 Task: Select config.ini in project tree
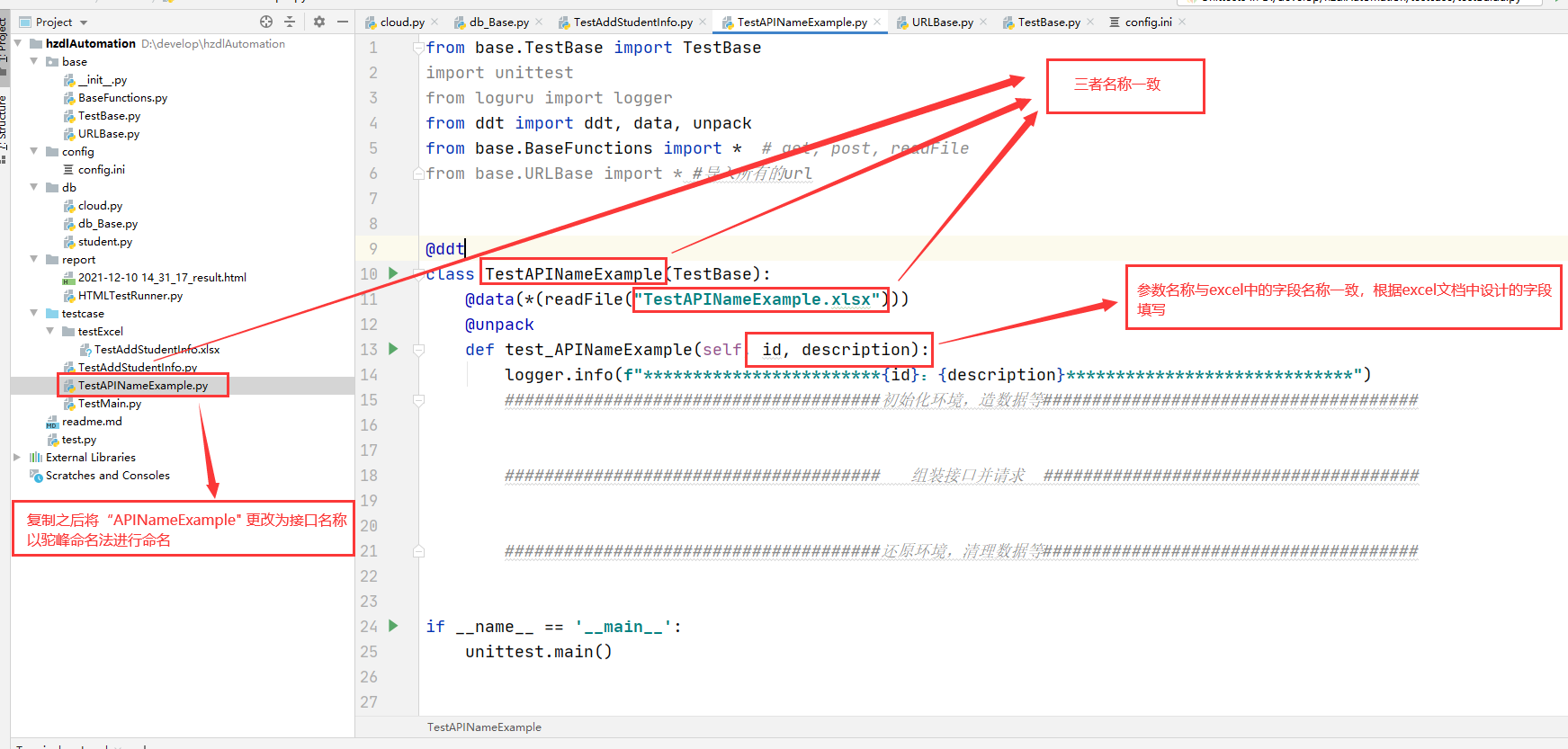[101, 170]
